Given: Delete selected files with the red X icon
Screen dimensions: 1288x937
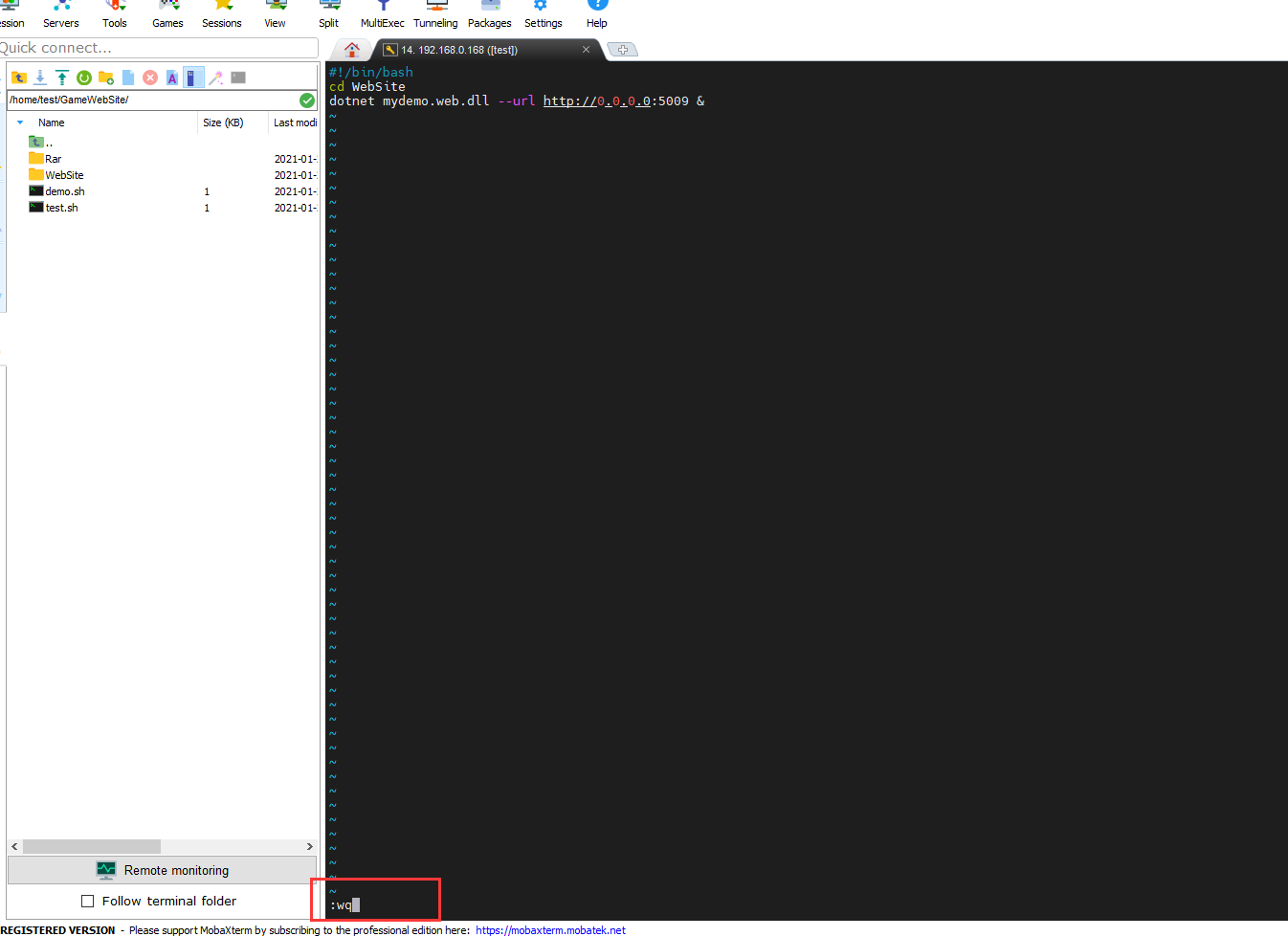Looking at the screenshot, I should (150, 78).
